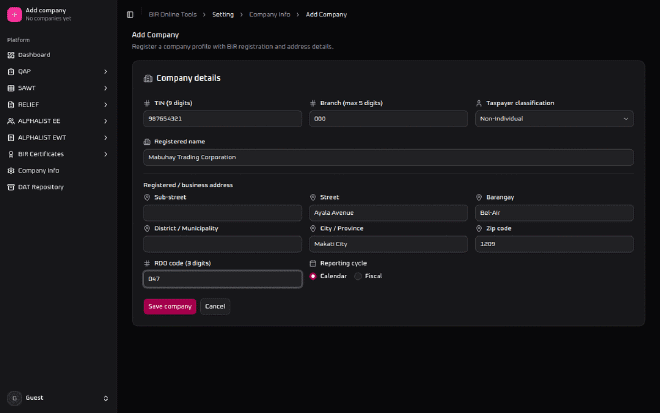Click the Add company header text
The height and width of the screenshot is (413, 660).
[46, 11]
